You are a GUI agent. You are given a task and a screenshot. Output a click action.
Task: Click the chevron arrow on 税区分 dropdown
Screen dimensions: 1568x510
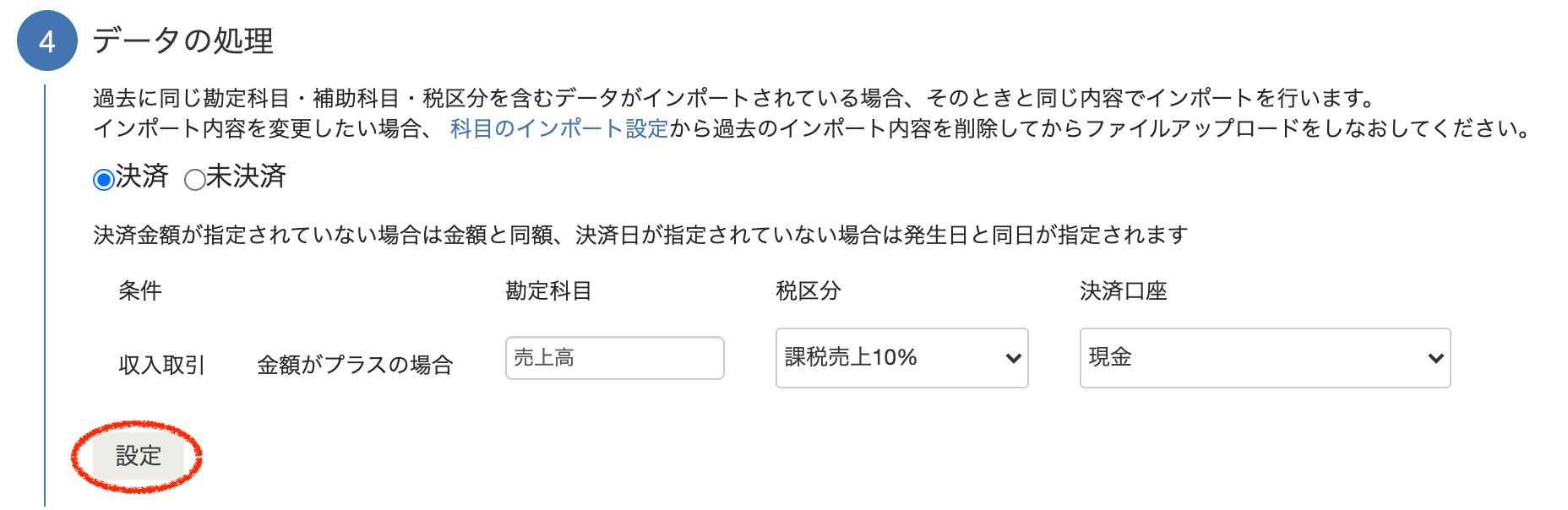coord(1013,358)
